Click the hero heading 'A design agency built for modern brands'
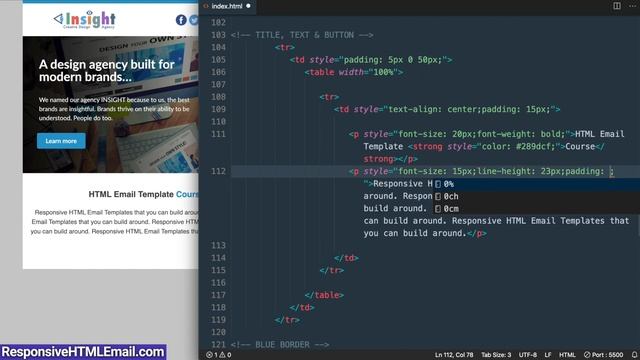Screen dimensions: 640x360 pos(107,71)
